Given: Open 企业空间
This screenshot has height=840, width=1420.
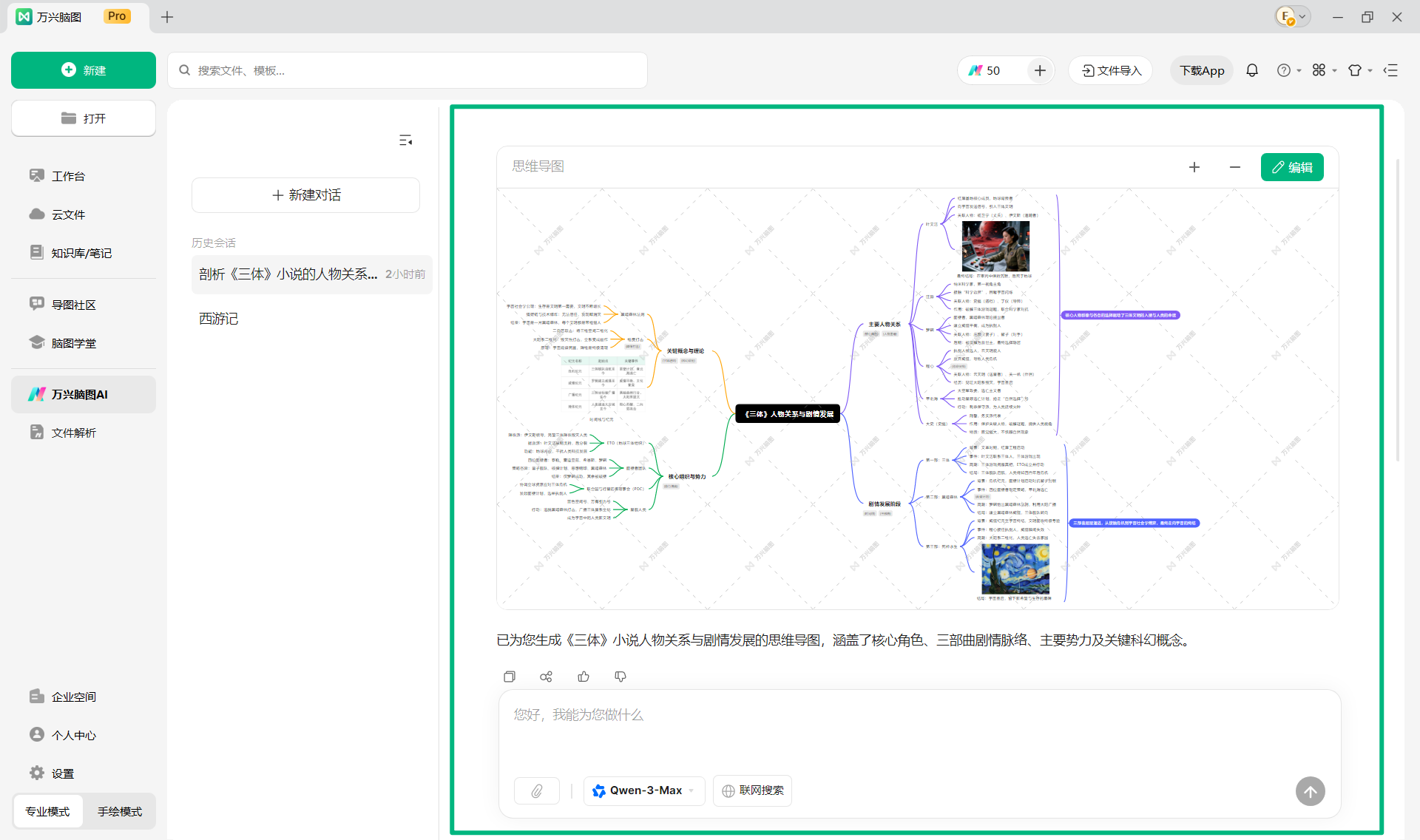Looking at the screenshot, I should coord(84,697).
